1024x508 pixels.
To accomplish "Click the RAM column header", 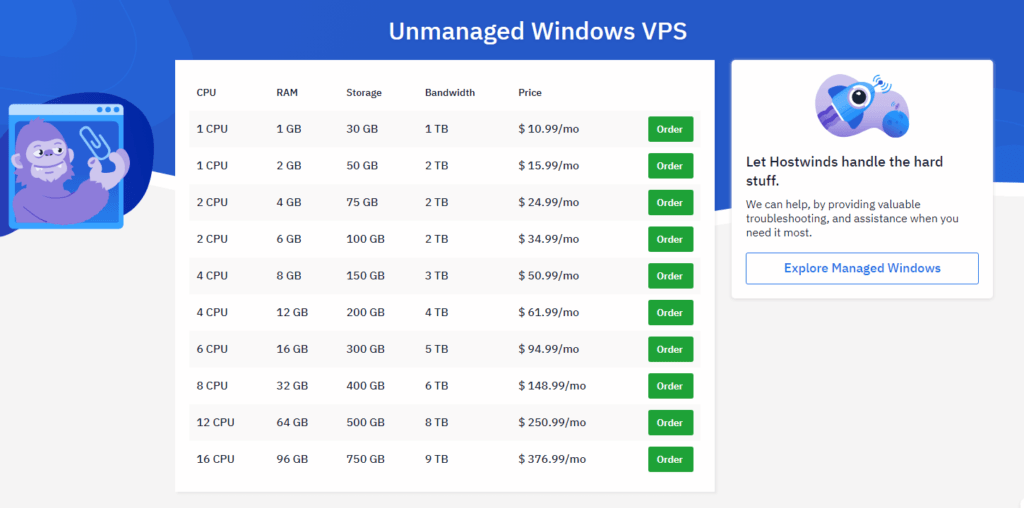I will tap(287, 93).
